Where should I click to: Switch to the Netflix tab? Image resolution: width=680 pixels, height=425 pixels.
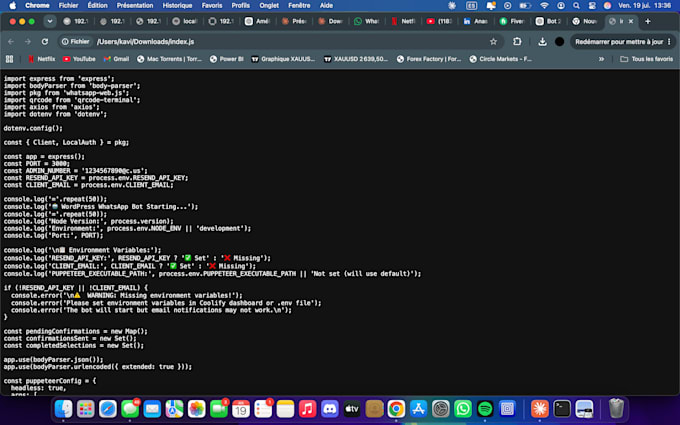[x=403, y=21]
